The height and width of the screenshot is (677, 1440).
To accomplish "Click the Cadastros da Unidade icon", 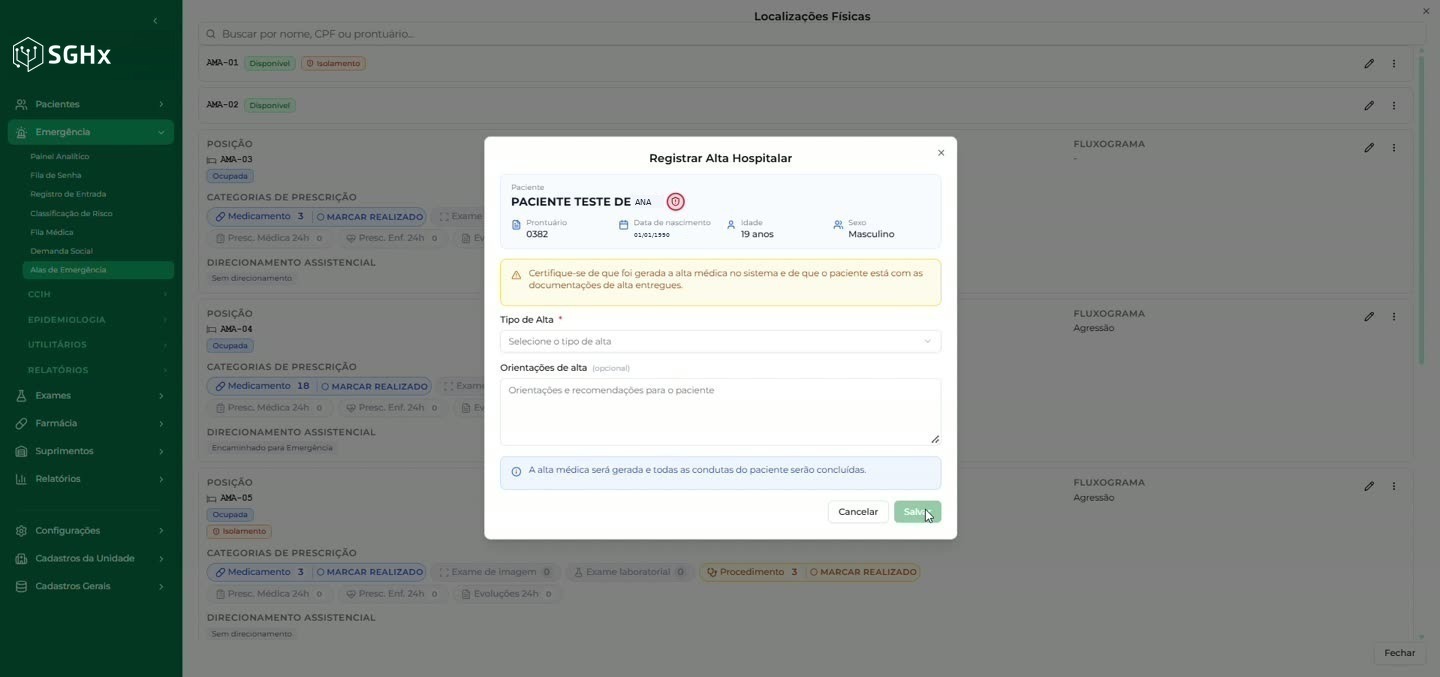I will coord(21,559).
